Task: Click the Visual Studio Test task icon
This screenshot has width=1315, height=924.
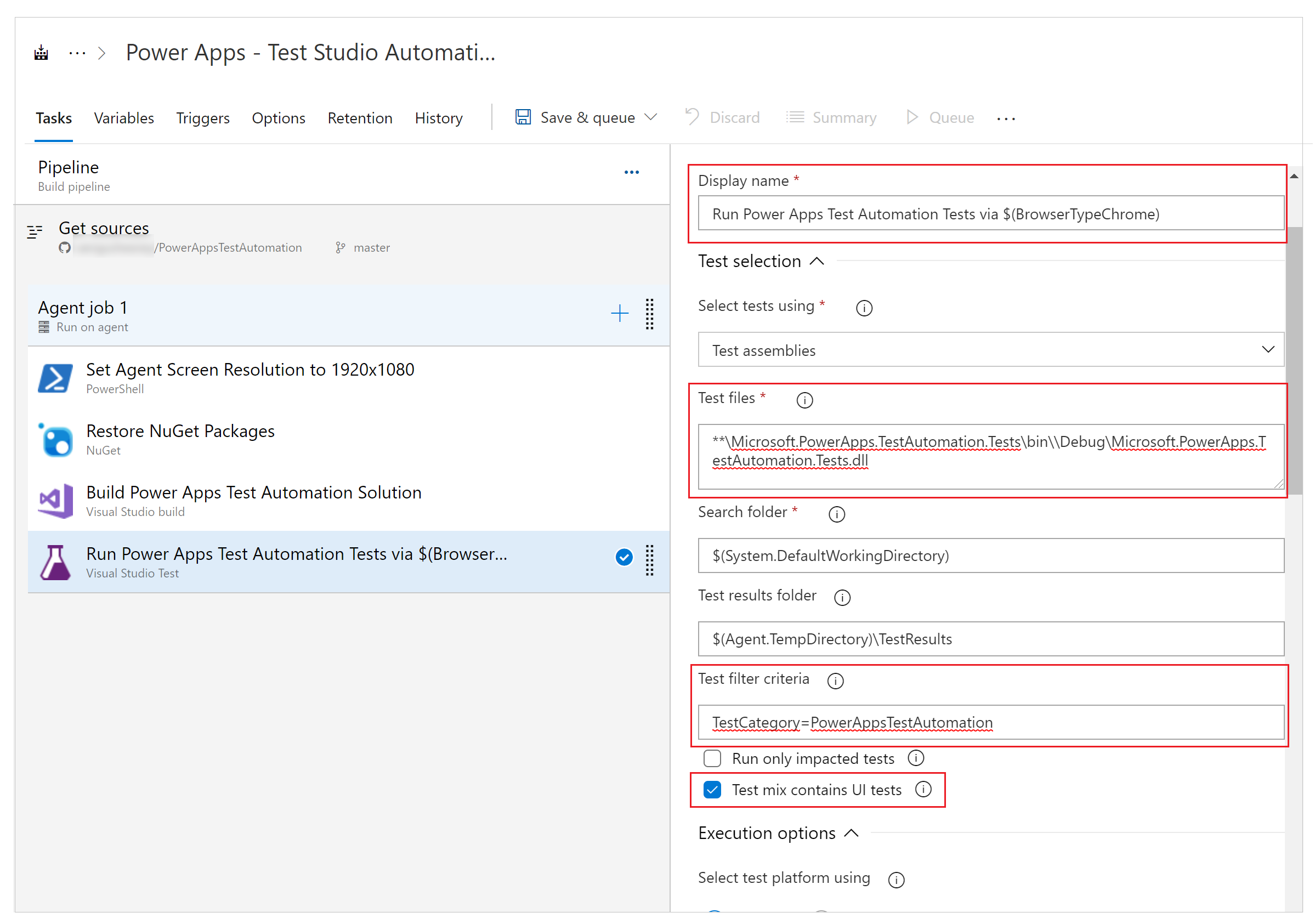Action: tap(56, 562)
